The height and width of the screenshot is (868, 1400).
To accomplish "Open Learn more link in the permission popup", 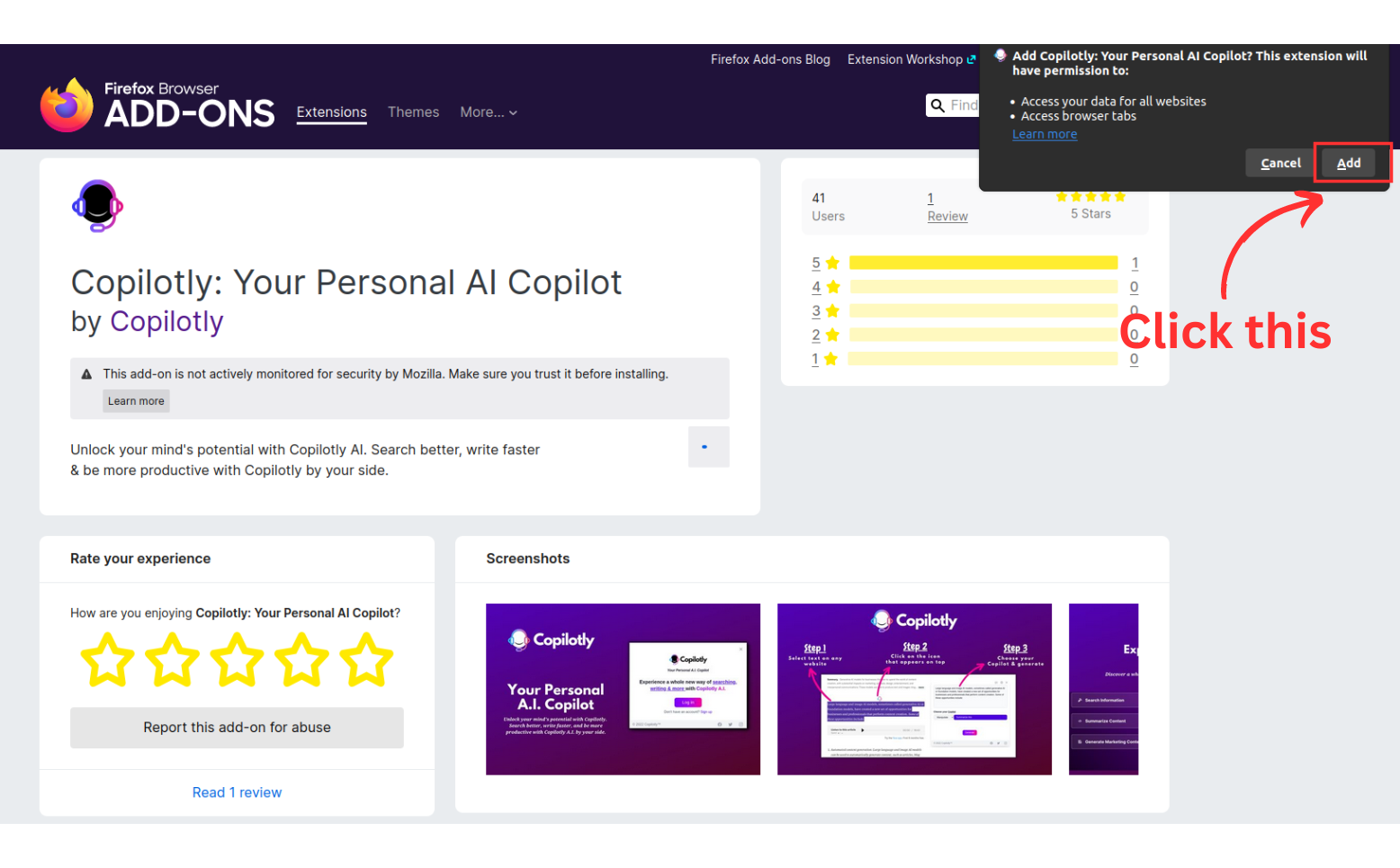I will pyautogui.click(x=1045, y=134).
